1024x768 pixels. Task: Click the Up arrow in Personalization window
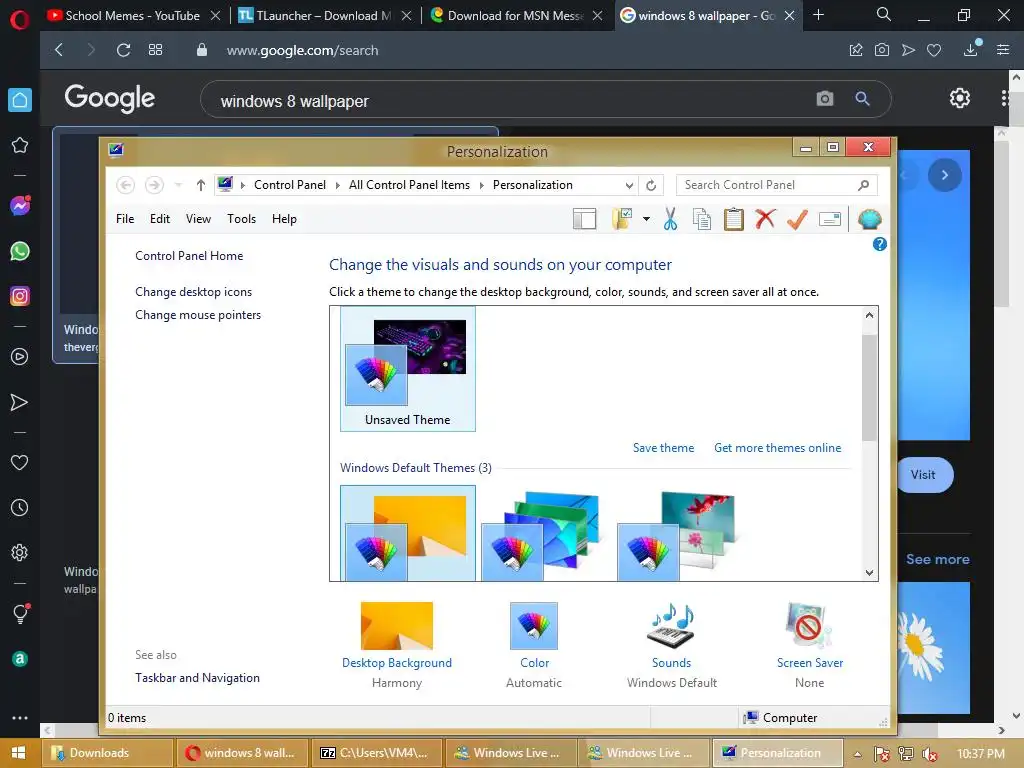(x=200, y=185)
